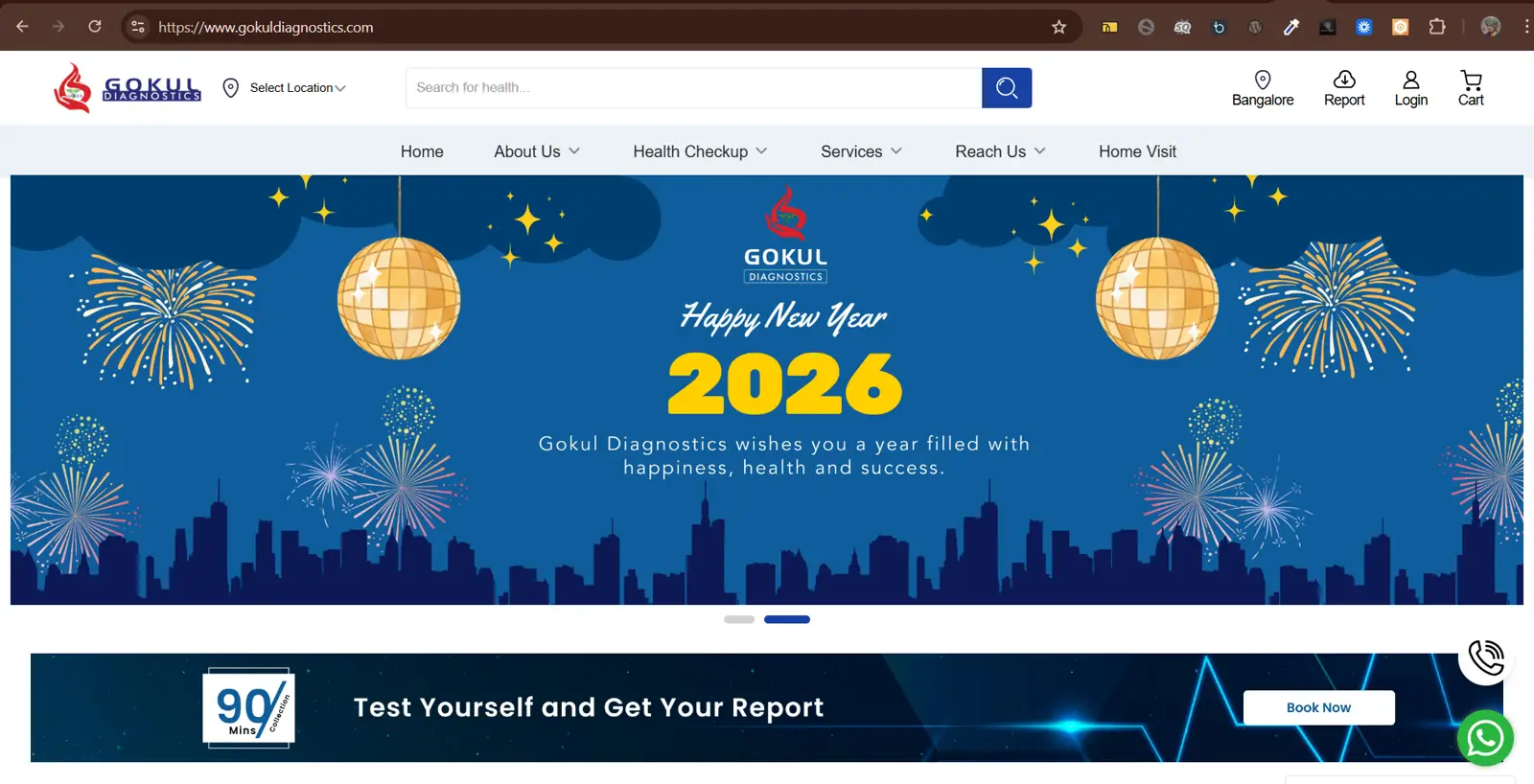This screenshot has width=1534, height=784.
Task: Select the active second carousel slide indicator
Action: [787, 619]
